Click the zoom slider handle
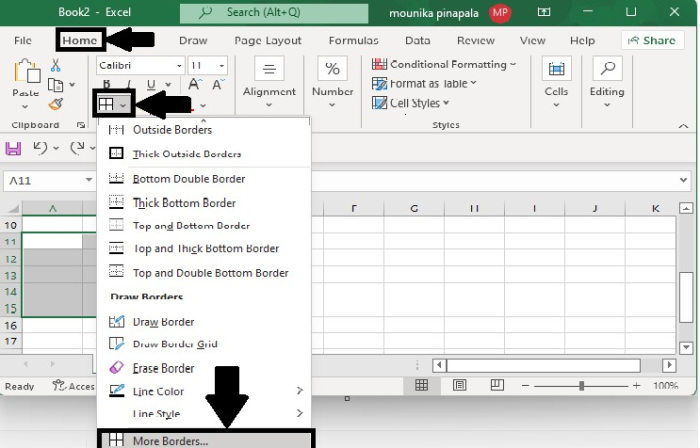 tap(581, 386)
